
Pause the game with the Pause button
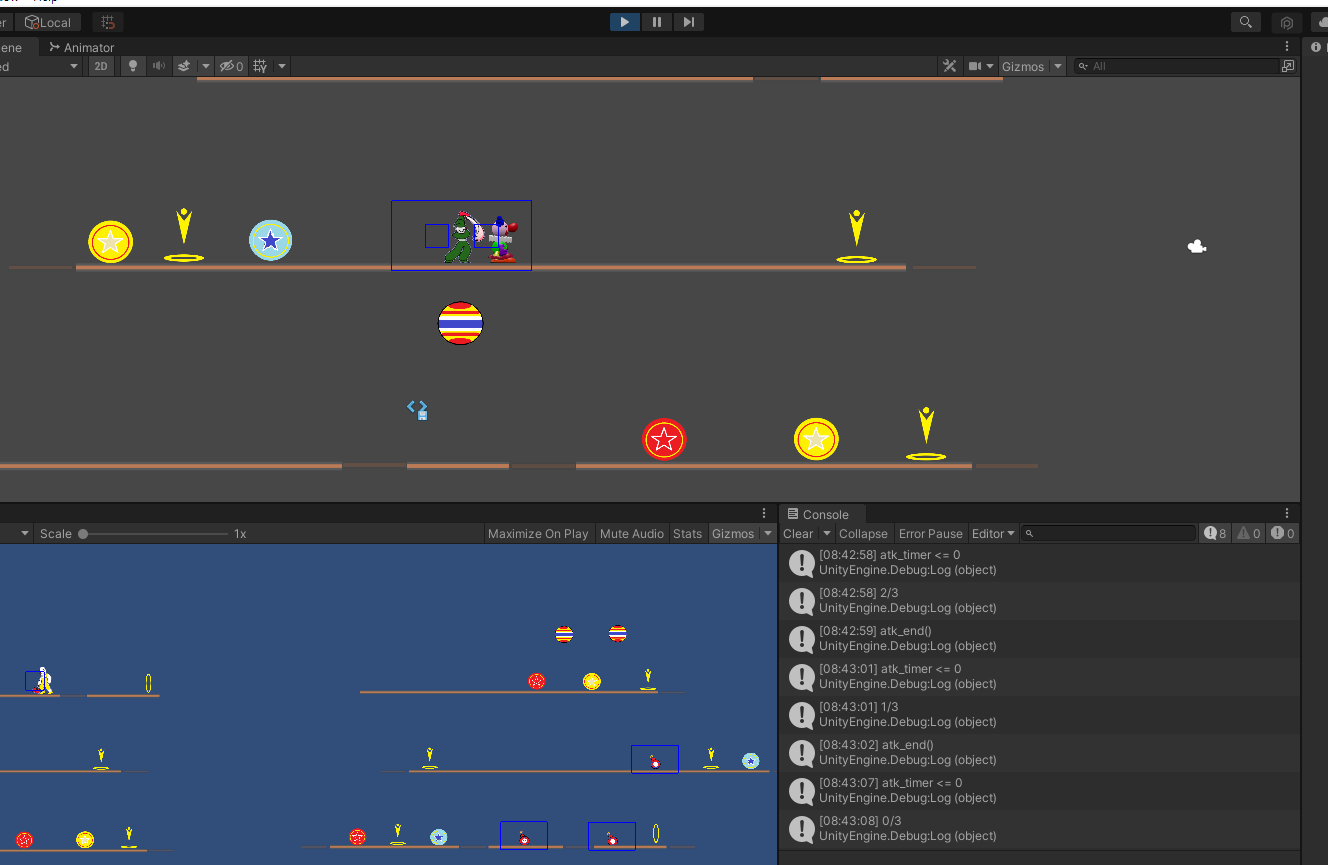657,22
